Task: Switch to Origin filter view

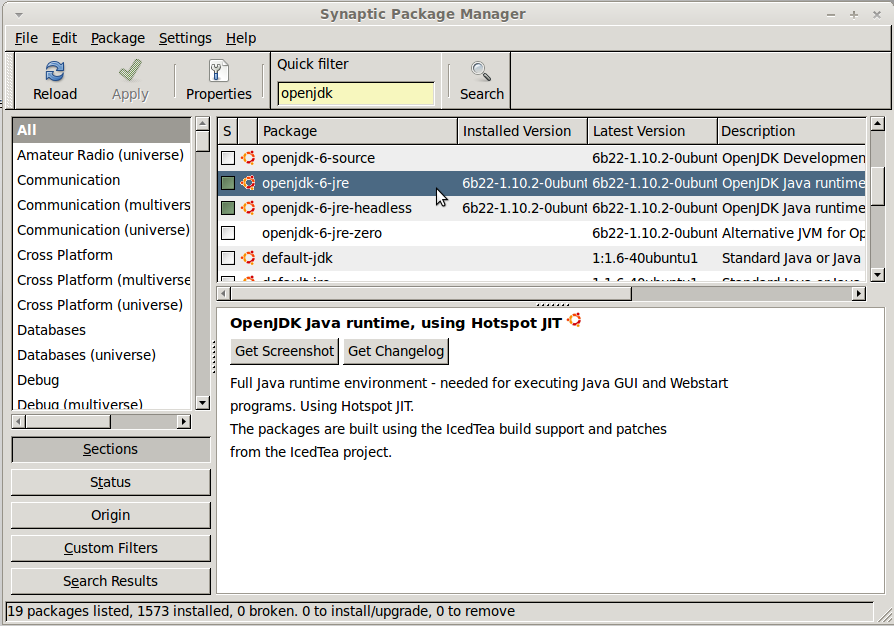Action: click(x=111, y=515)
